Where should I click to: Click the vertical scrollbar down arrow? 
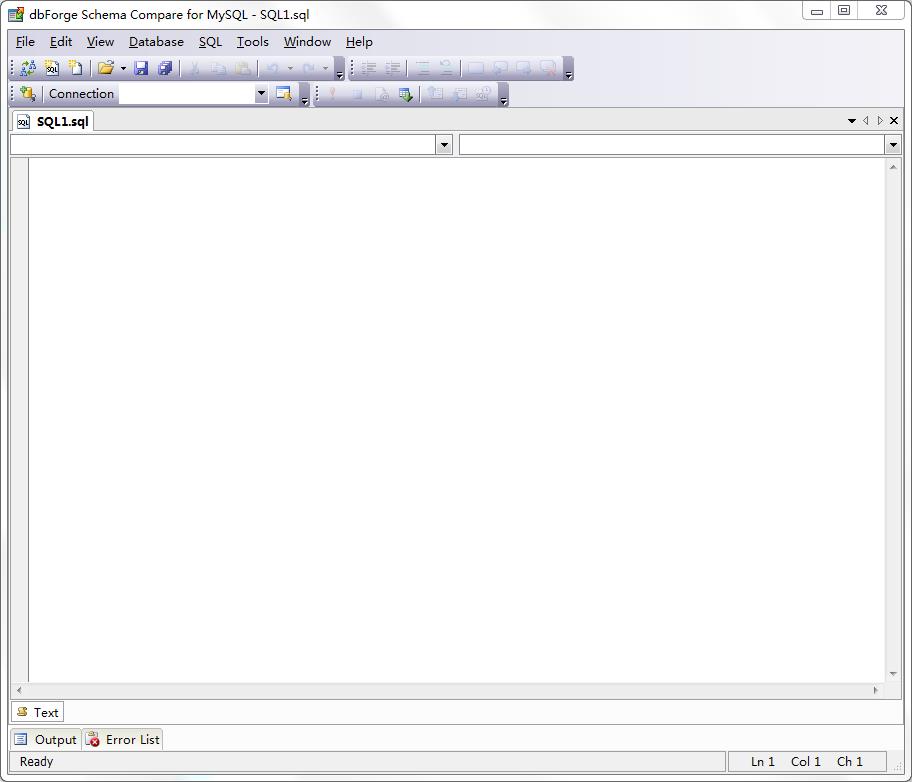(893, 674)
